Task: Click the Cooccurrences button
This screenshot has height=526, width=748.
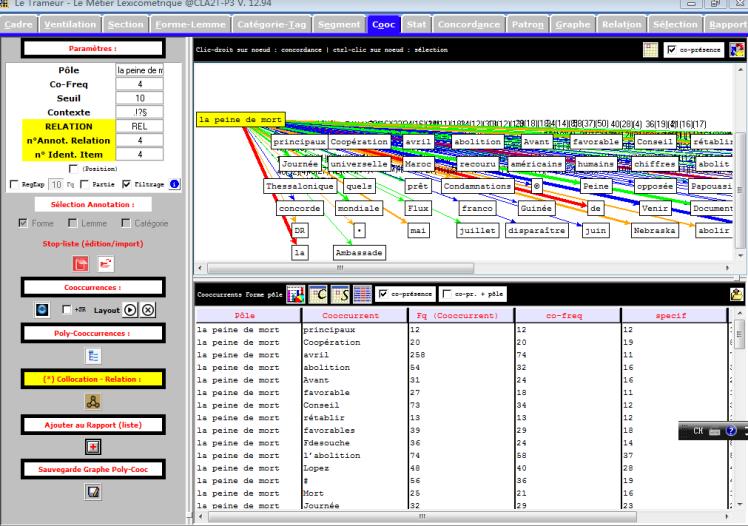Action: 93,288
